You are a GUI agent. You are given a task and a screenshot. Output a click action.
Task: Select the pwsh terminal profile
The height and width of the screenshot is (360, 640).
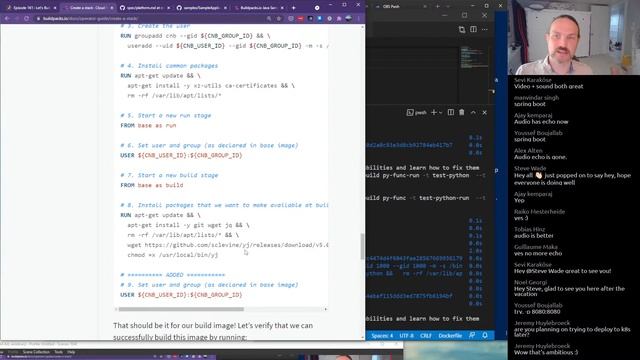417,112
